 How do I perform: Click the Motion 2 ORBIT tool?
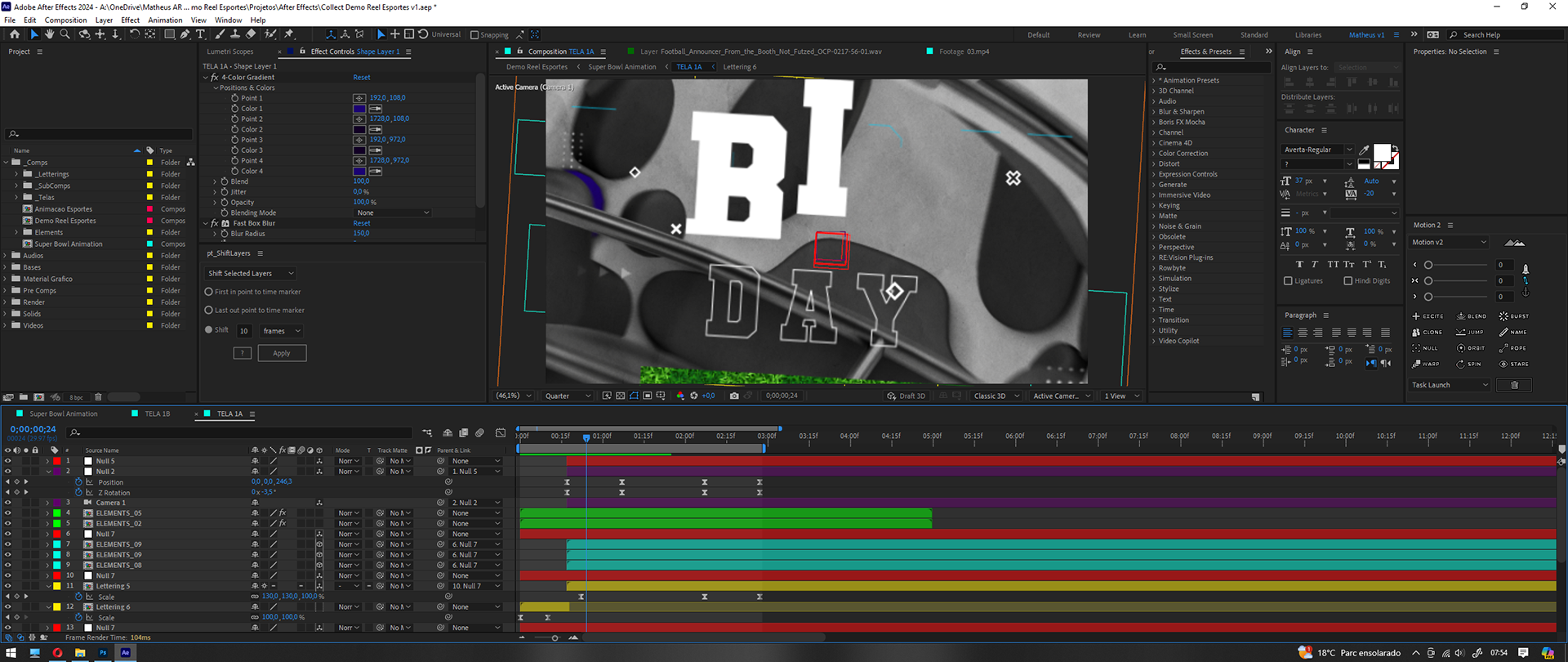pyautogui.click(x=1471, y=348)
